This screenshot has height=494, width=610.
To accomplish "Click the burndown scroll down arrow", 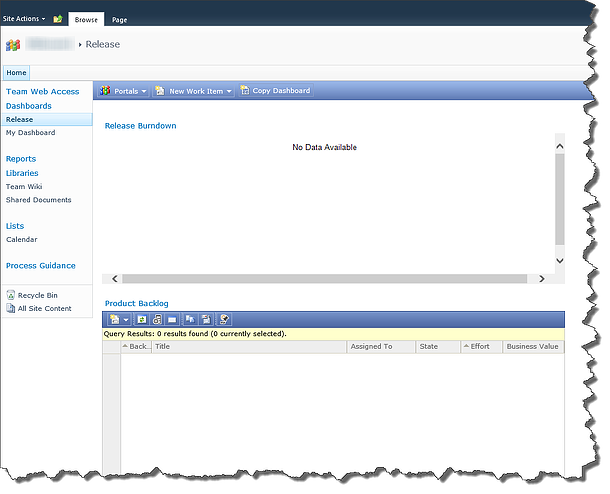I will [560, 261].
